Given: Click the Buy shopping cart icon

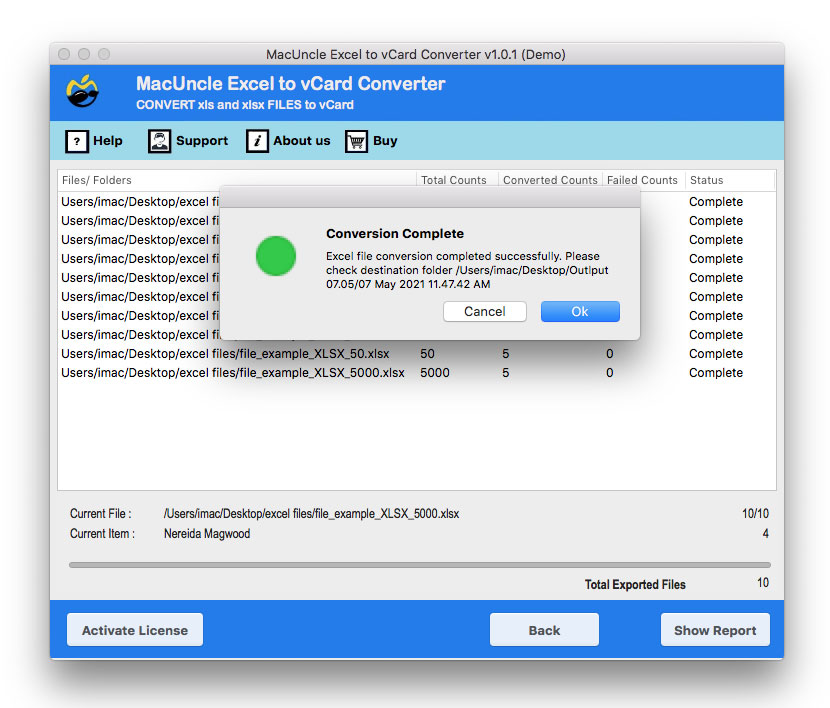Looking at the screenshot, I should click(x=356, y=141).
